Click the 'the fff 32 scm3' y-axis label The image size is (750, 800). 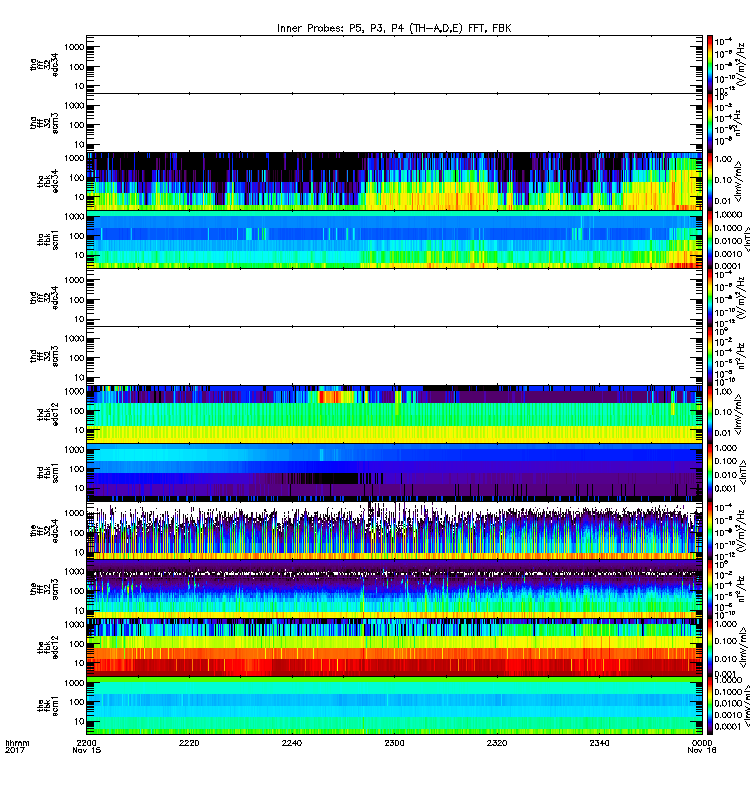[45, 589]
